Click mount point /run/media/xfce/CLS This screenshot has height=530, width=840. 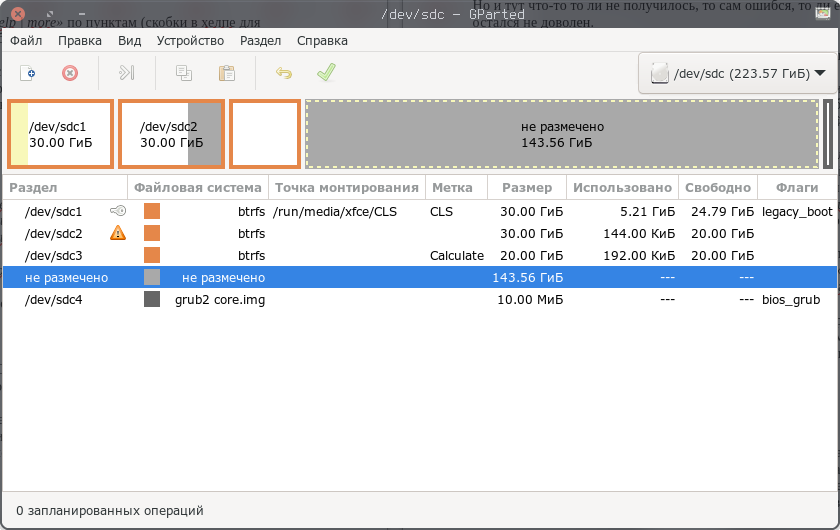coord(335,212)
